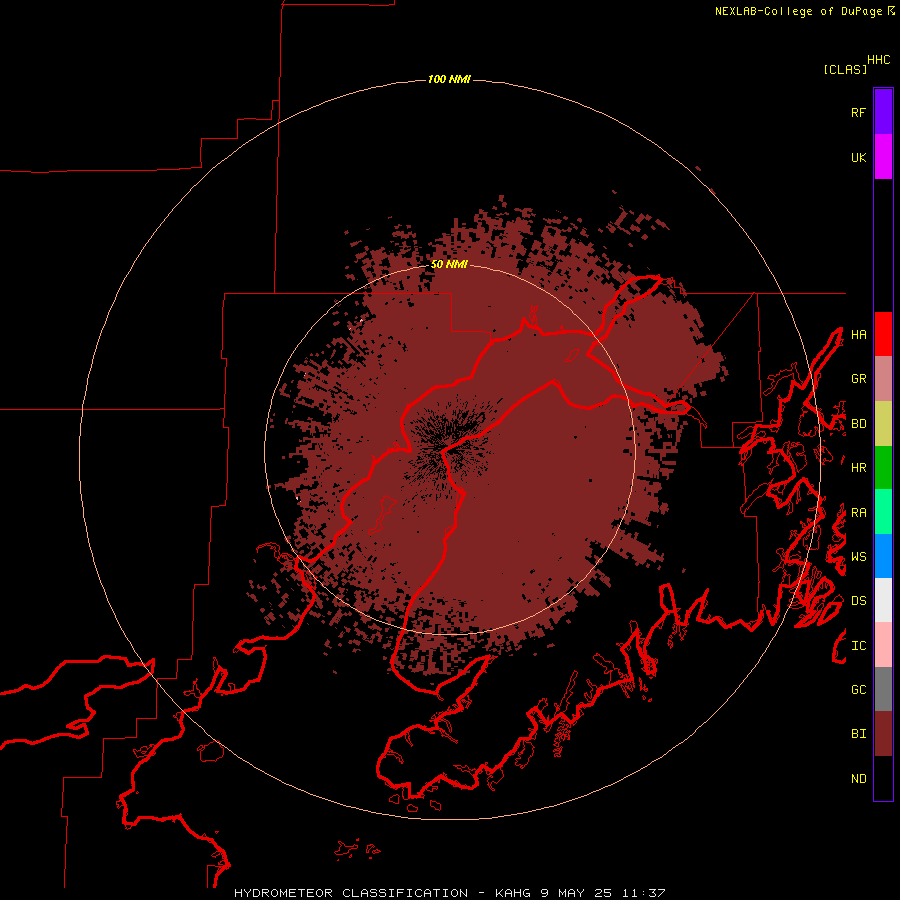Viewport: 900px width, 900px height.
Task: Click the [CLAS] units label
Action: pyautogui.click(x=845, y=69)
